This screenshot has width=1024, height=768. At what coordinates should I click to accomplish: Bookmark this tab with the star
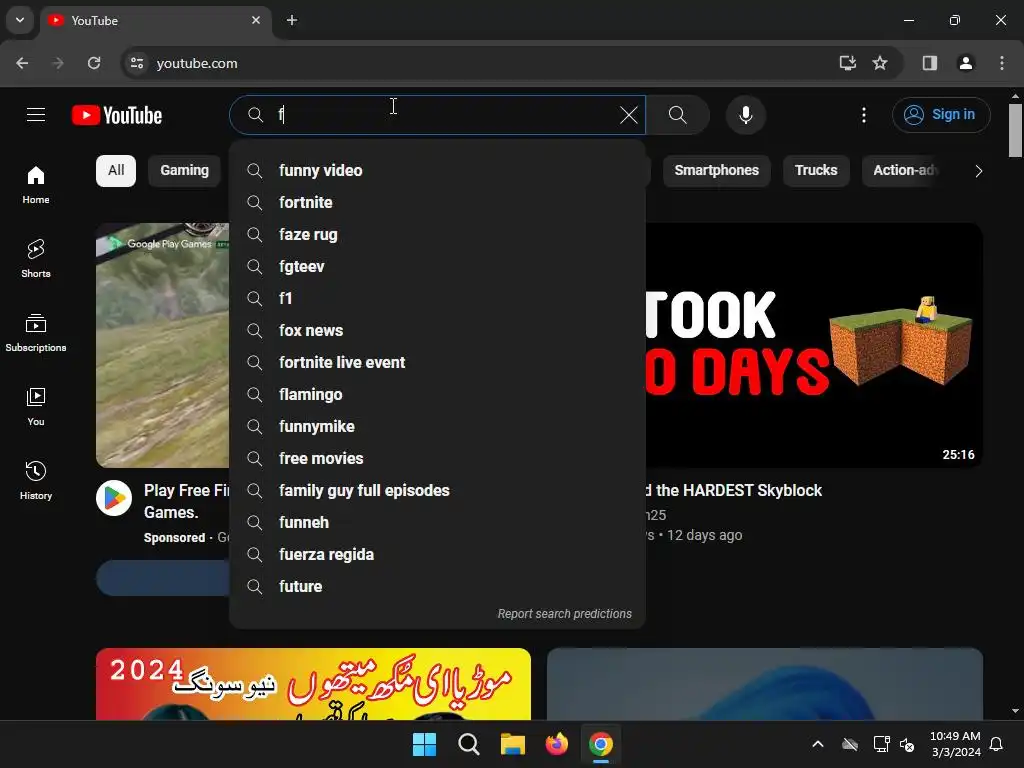(880, 63)
